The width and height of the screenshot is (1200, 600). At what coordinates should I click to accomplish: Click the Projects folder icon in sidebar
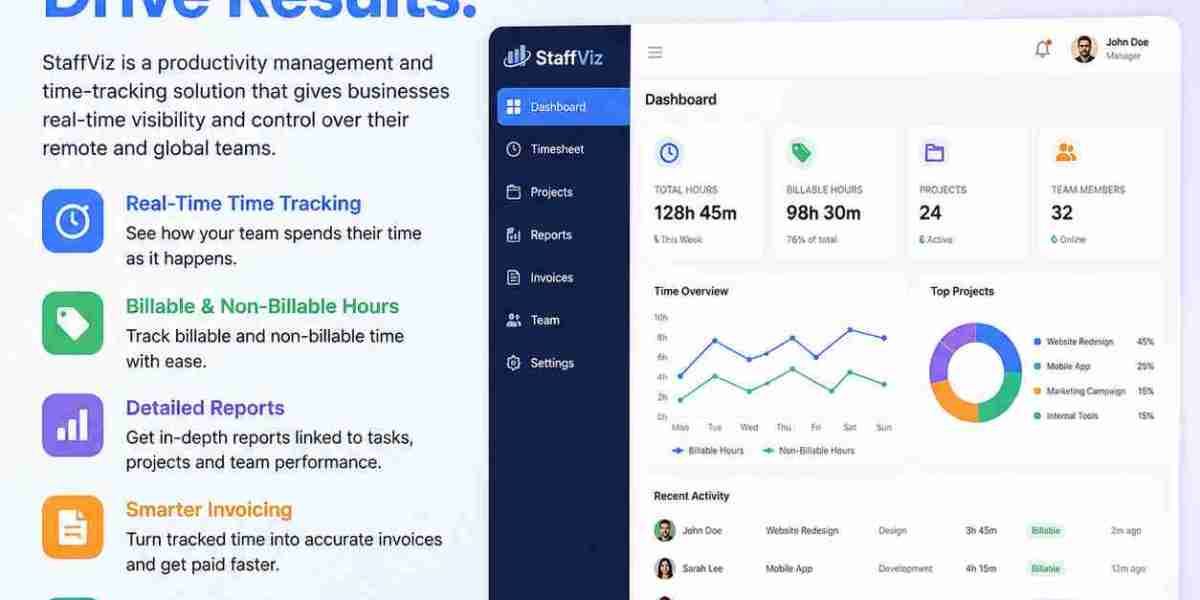pyautogui.click(x=514, y=192)
